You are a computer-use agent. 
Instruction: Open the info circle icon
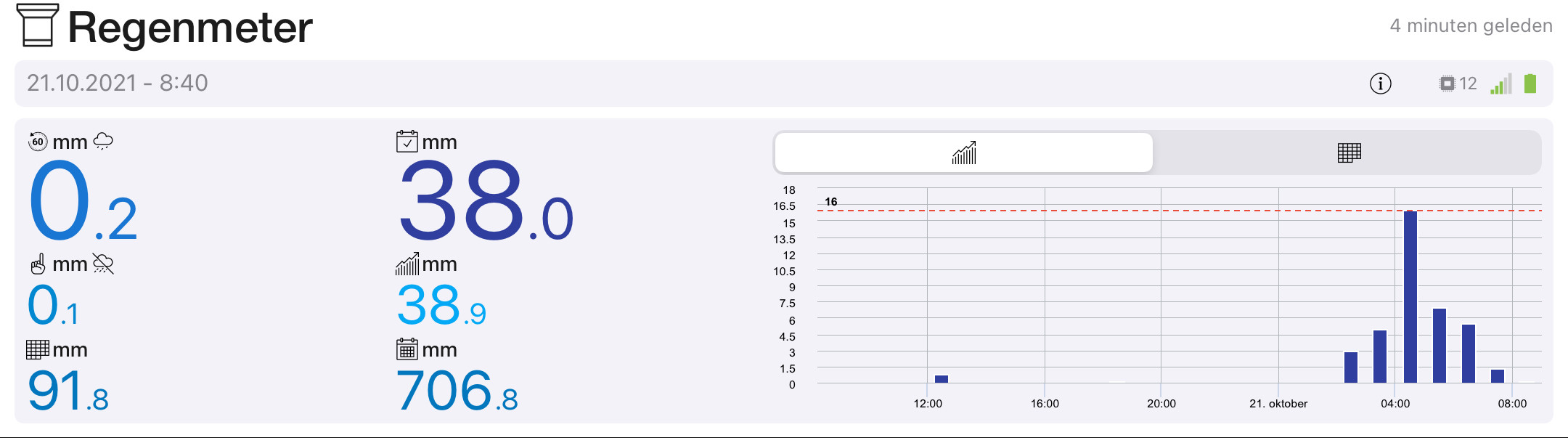[x=1380, y=84]
